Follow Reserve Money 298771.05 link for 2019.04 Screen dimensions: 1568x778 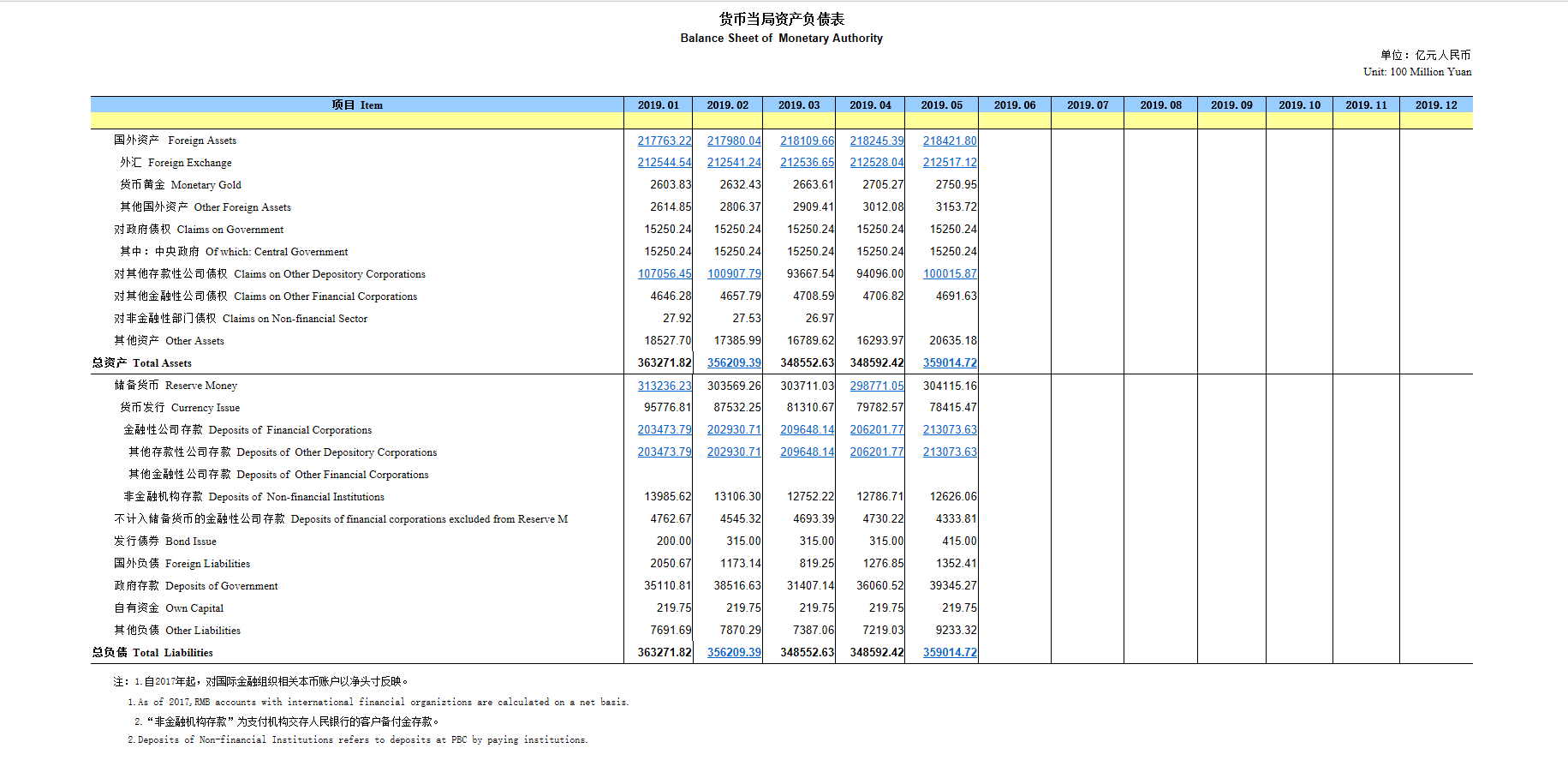pyautogui.click(x=876, y=386)
